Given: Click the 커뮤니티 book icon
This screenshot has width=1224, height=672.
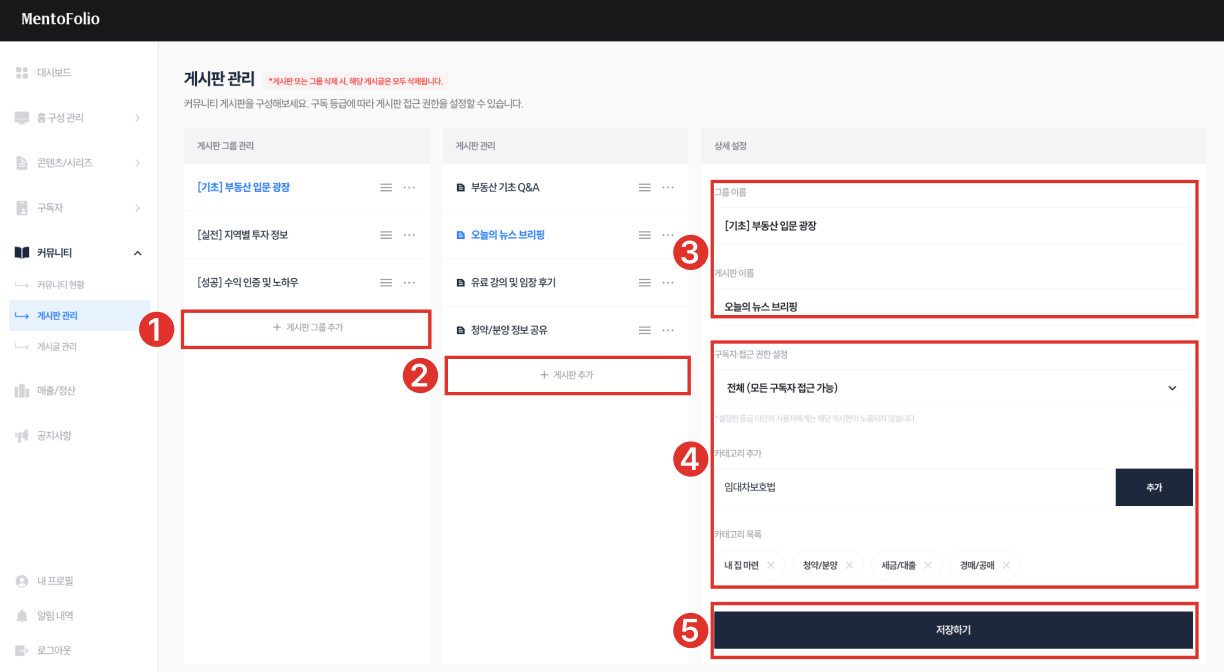Looking at the screenshot, I should pos(22,252).
